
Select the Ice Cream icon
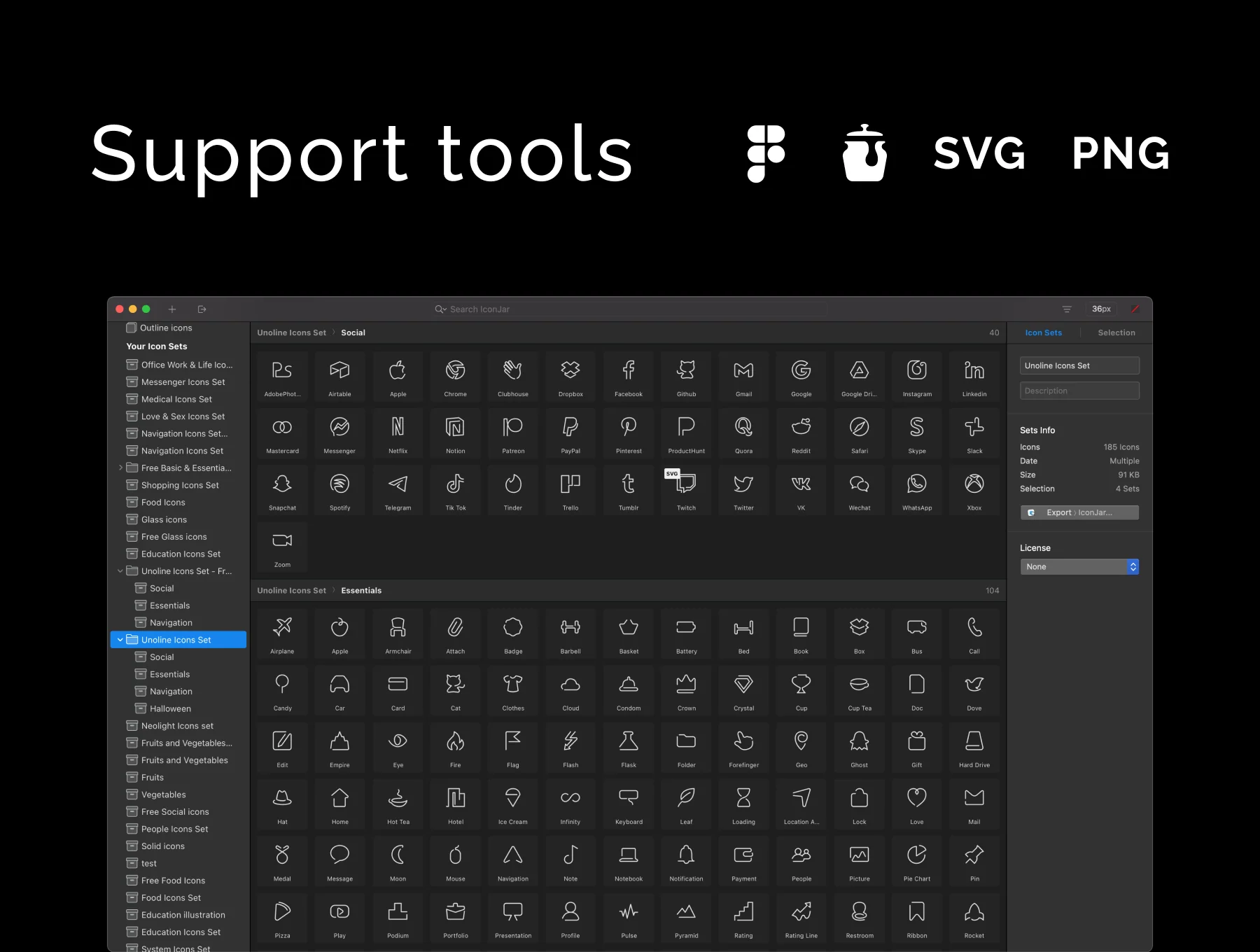[513, 804]
